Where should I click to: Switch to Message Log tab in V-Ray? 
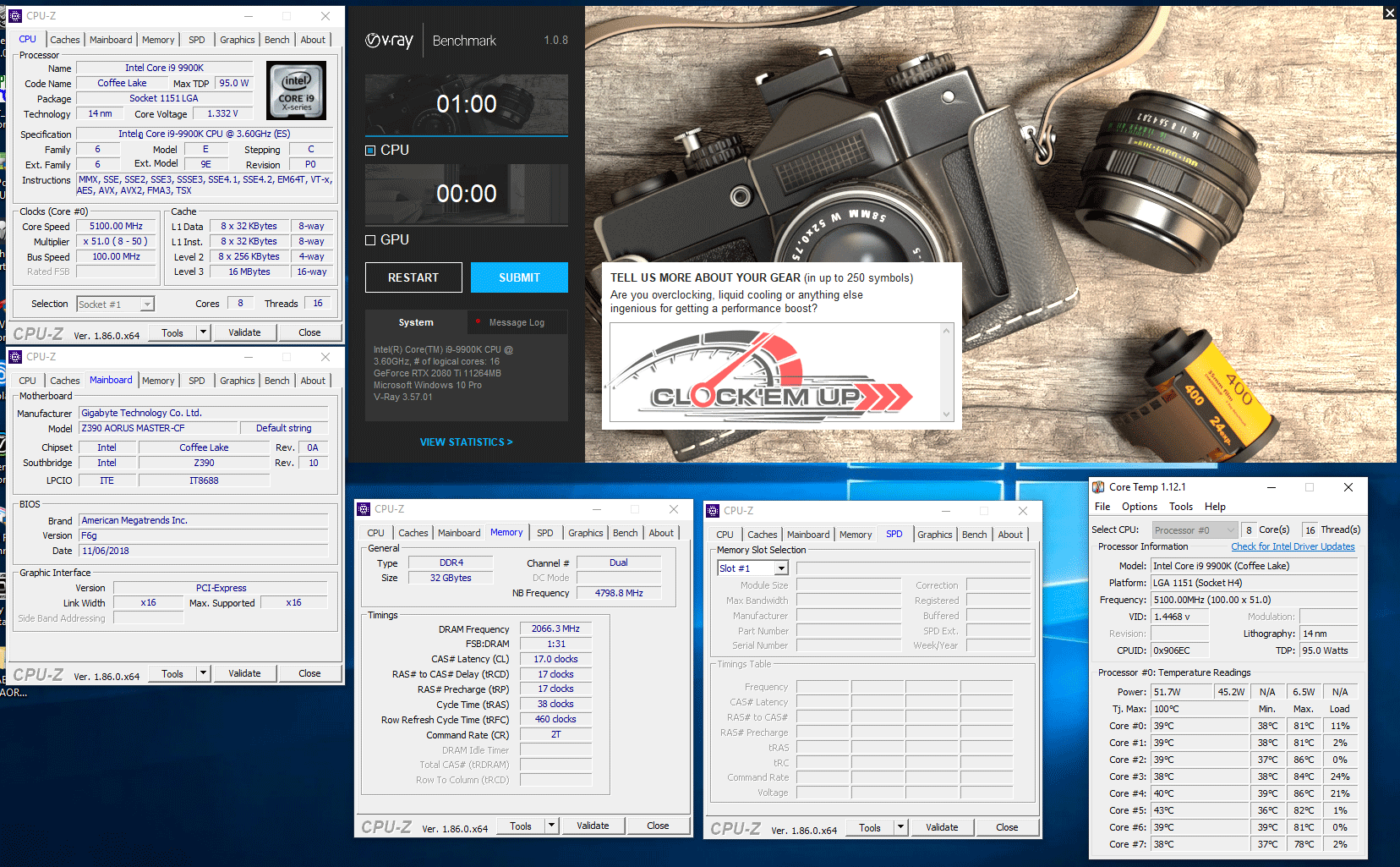[516, 322]
